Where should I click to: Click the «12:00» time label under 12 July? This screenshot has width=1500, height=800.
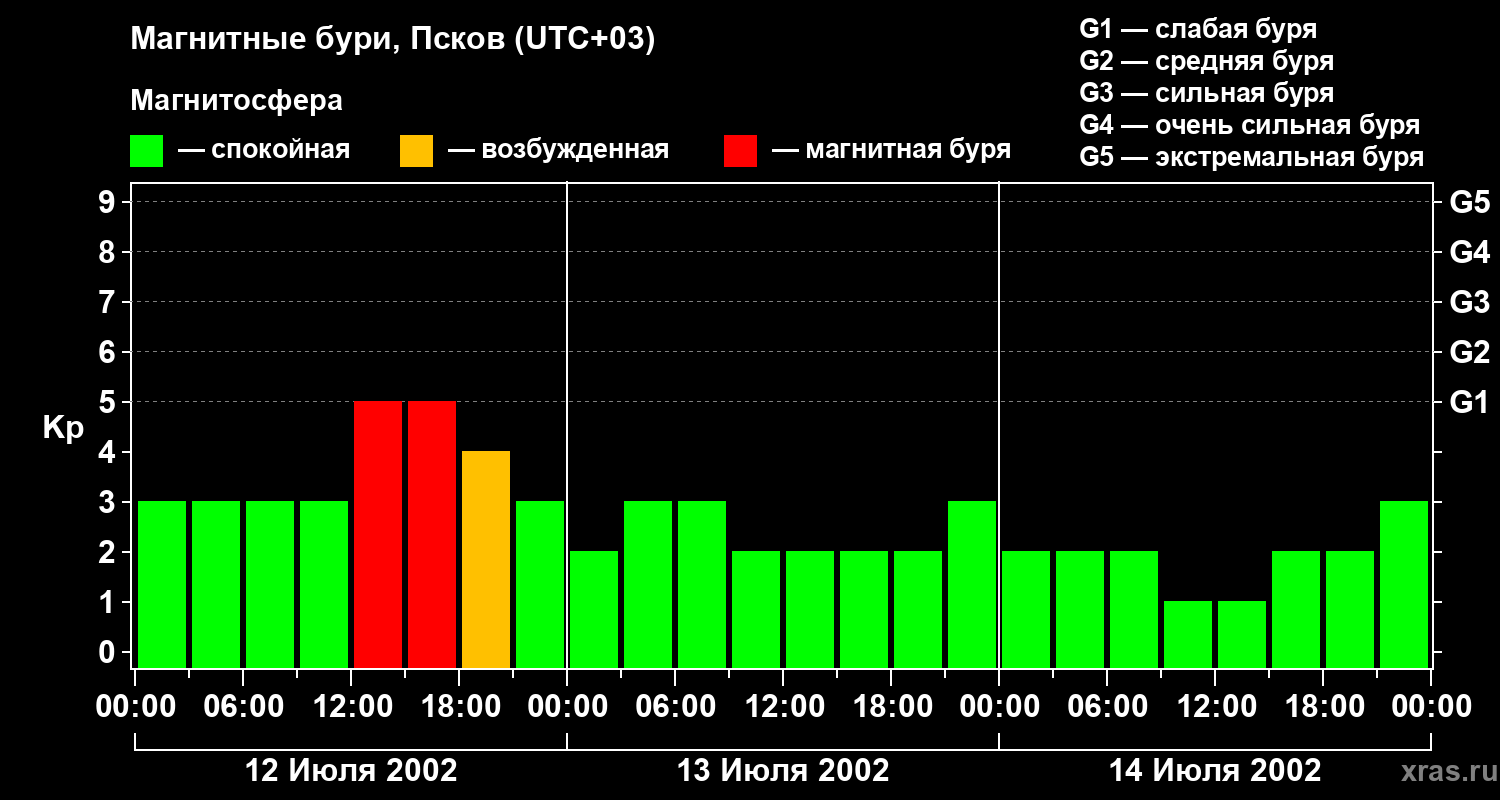coord(351,707)
